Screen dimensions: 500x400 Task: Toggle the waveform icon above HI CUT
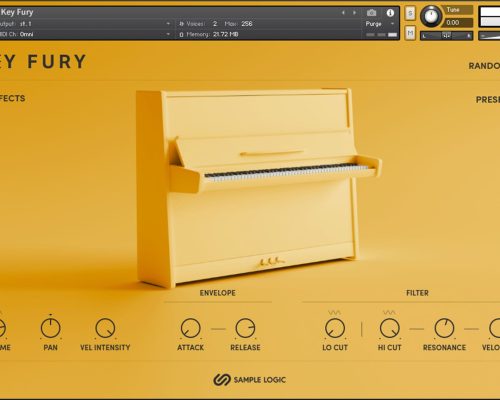pos(389,312)
